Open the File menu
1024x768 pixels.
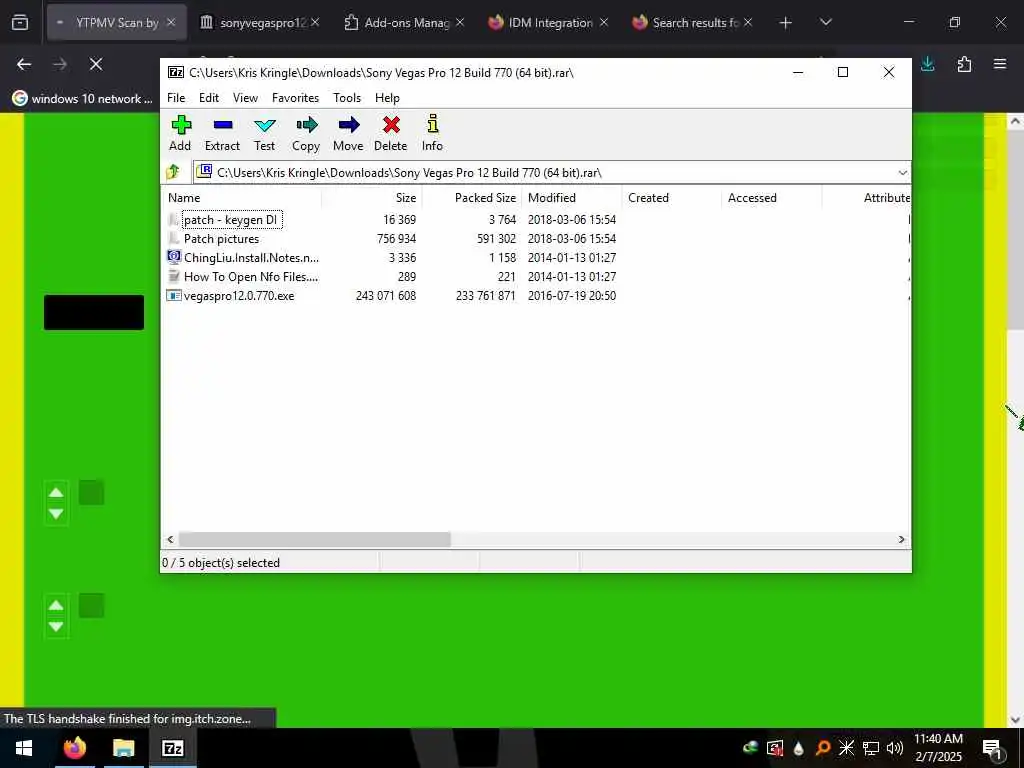pyautogui.click(x=176, y=98)
